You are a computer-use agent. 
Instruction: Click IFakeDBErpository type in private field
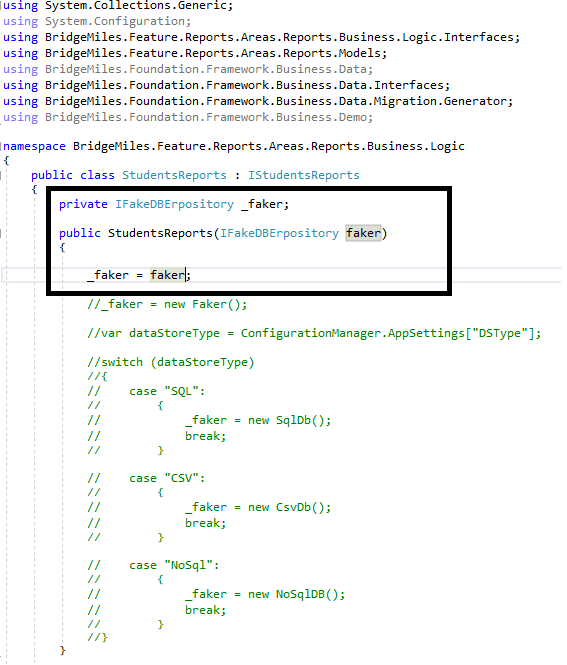click(174, 204)
